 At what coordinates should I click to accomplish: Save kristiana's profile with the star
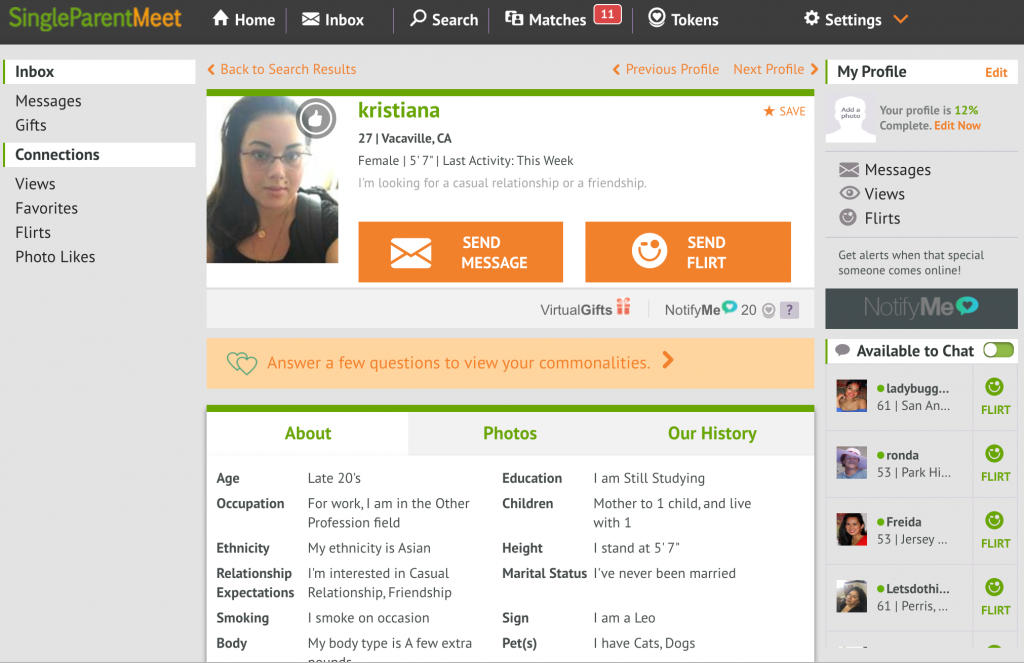784,112
